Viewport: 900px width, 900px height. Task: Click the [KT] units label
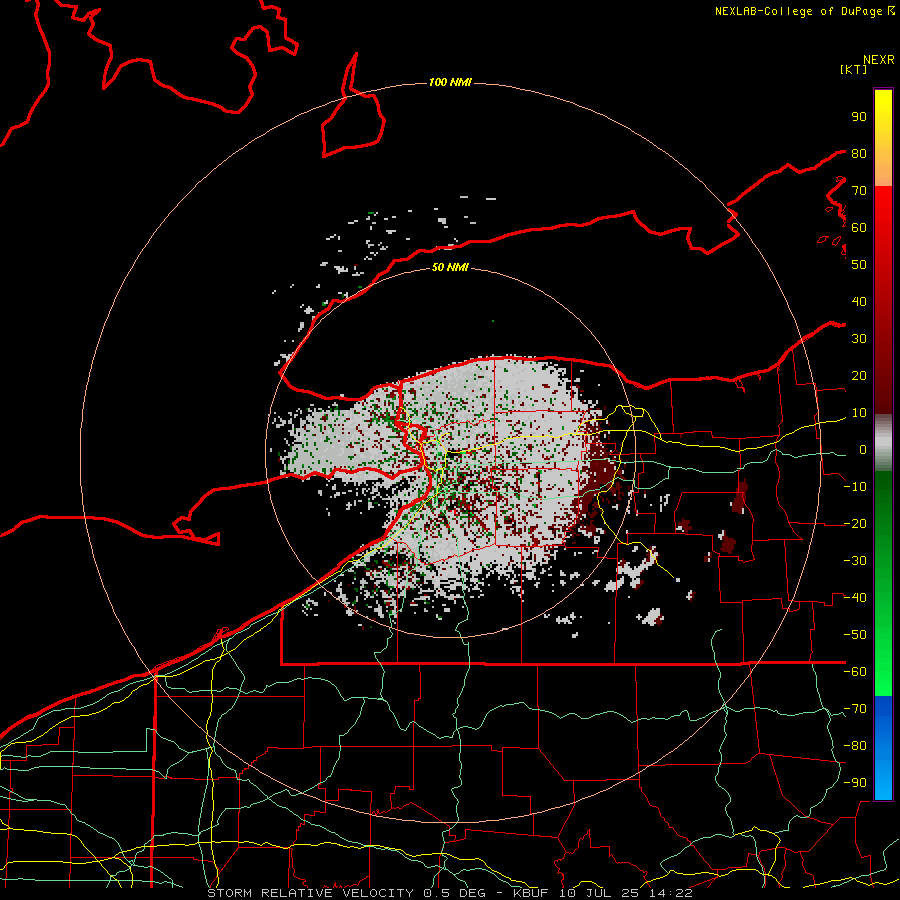(853, 69)
